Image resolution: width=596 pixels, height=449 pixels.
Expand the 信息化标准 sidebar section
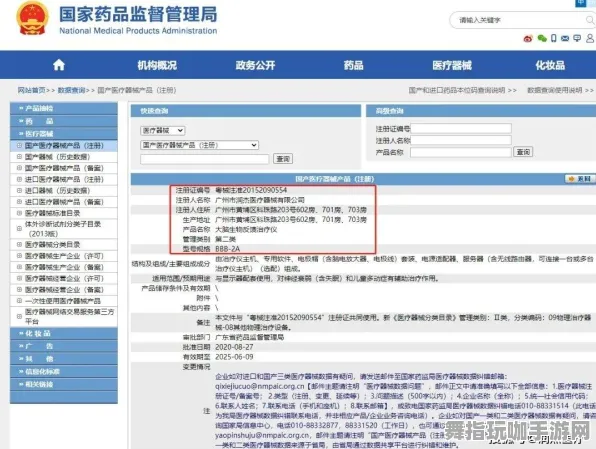point(63,371)
